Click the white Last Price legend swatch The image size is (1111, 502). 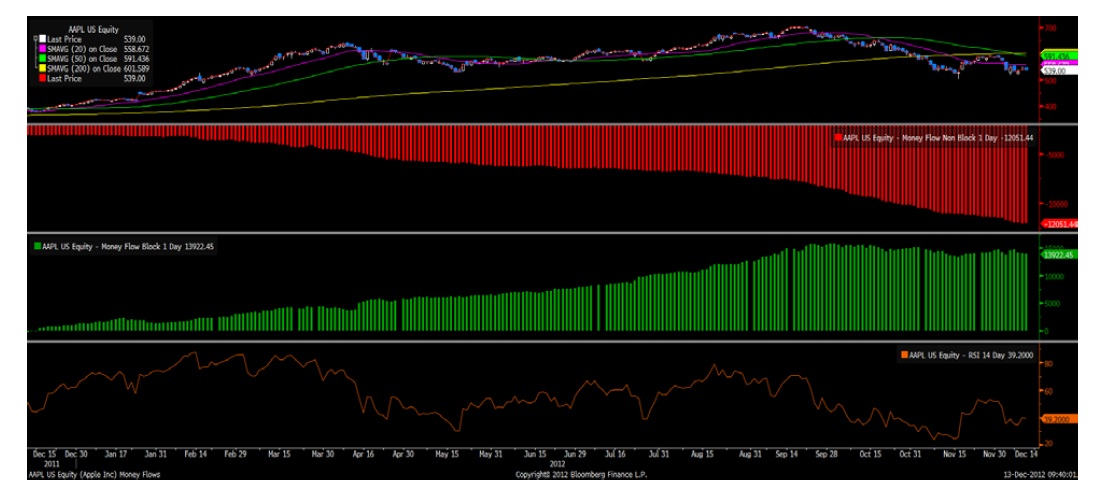(x=42, y=38)
